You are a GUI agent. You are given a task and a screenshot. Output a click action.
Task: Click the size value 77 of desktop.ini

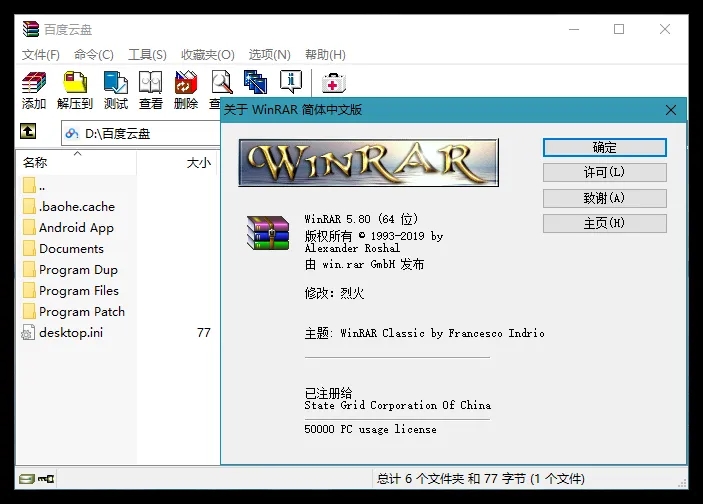point(204,333)
